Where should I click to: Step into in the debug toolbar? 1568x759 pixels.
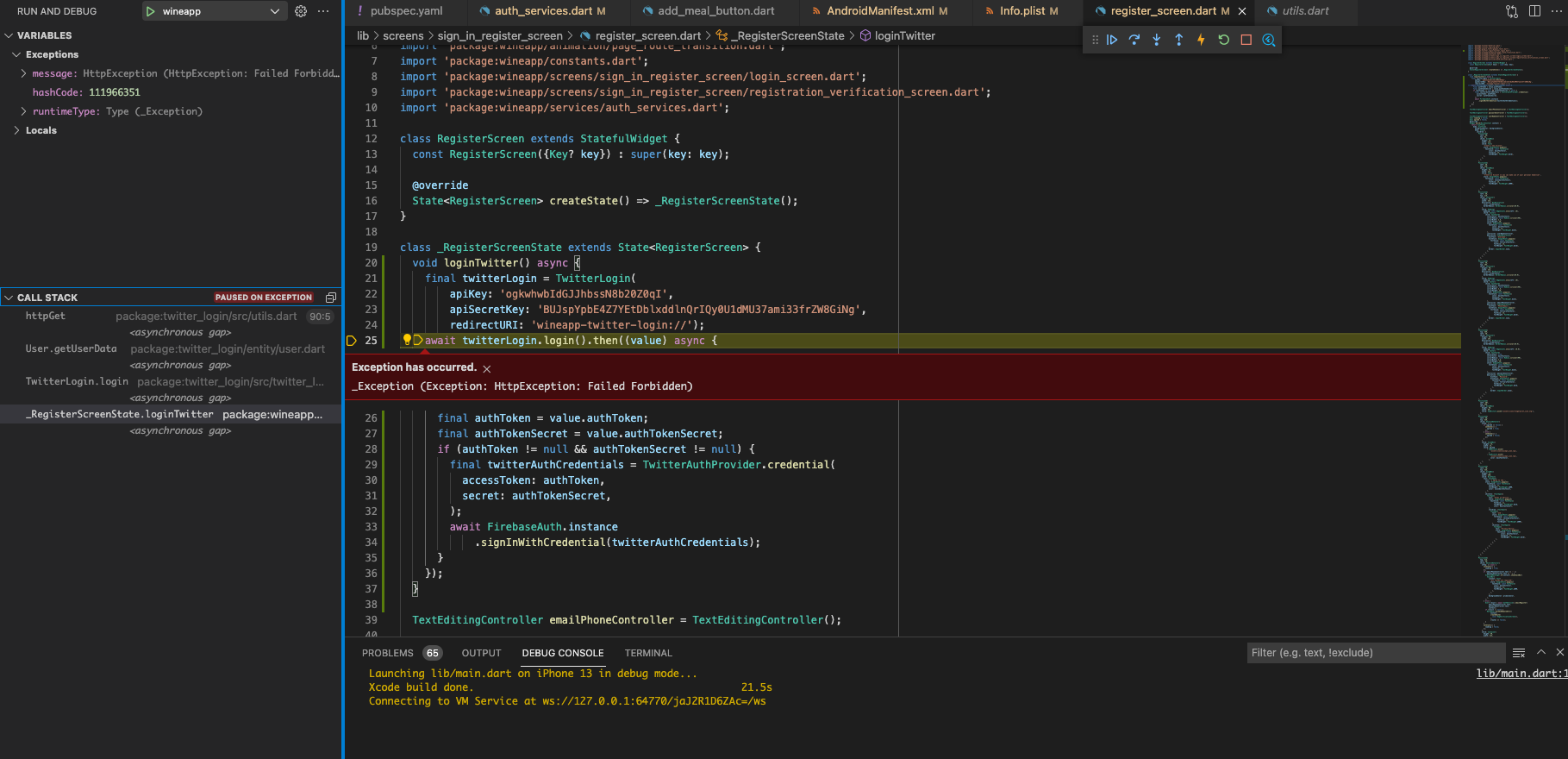point(1157,40)
